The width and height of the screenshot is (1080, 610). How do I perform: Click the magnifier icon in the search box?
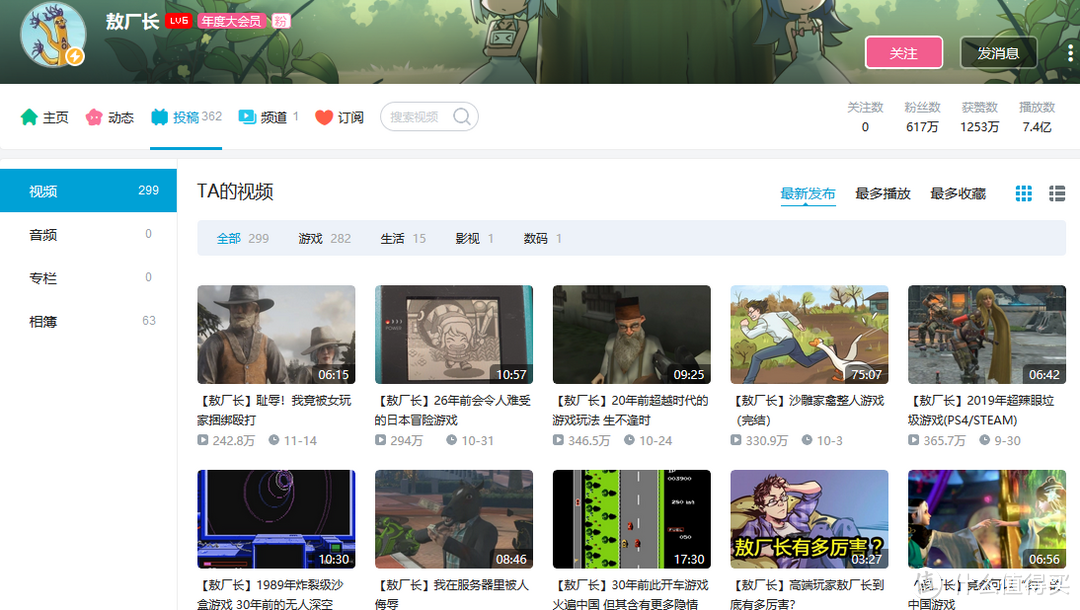pyautogui.click(x=462, y=117)
